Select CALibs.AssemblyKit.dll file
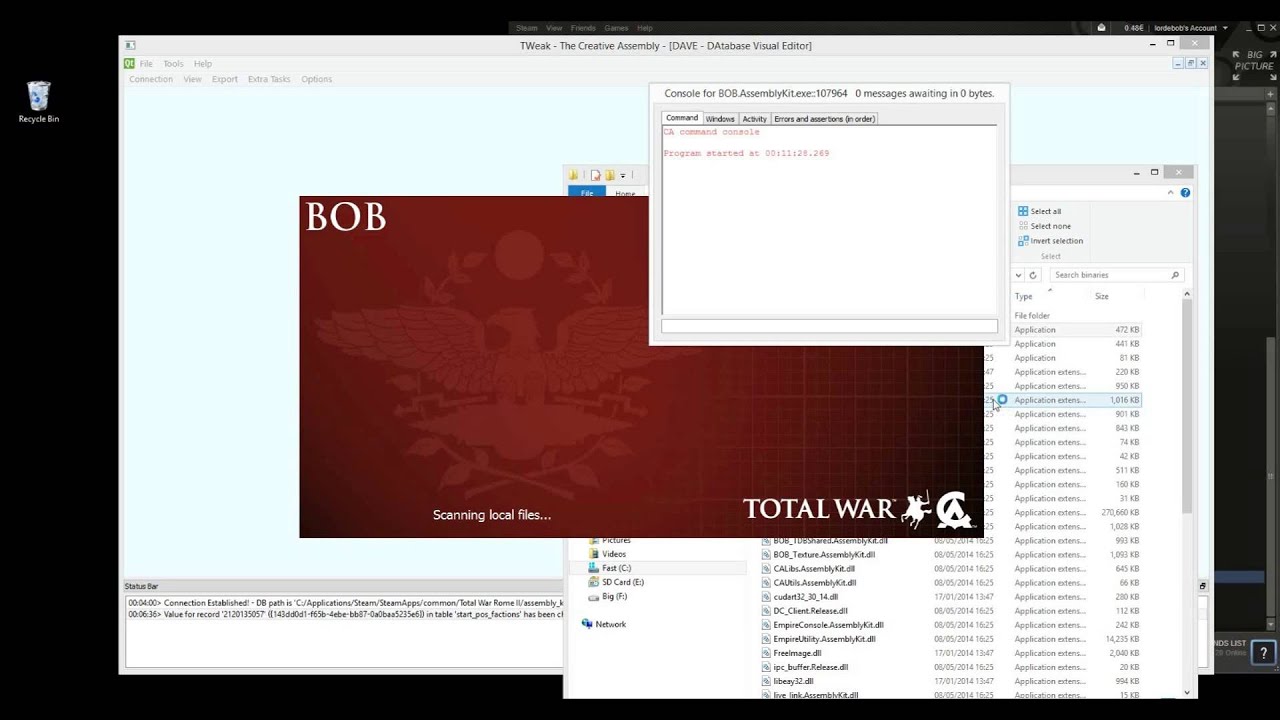Viewport: 1280px width, 720px height. [814, 568]
